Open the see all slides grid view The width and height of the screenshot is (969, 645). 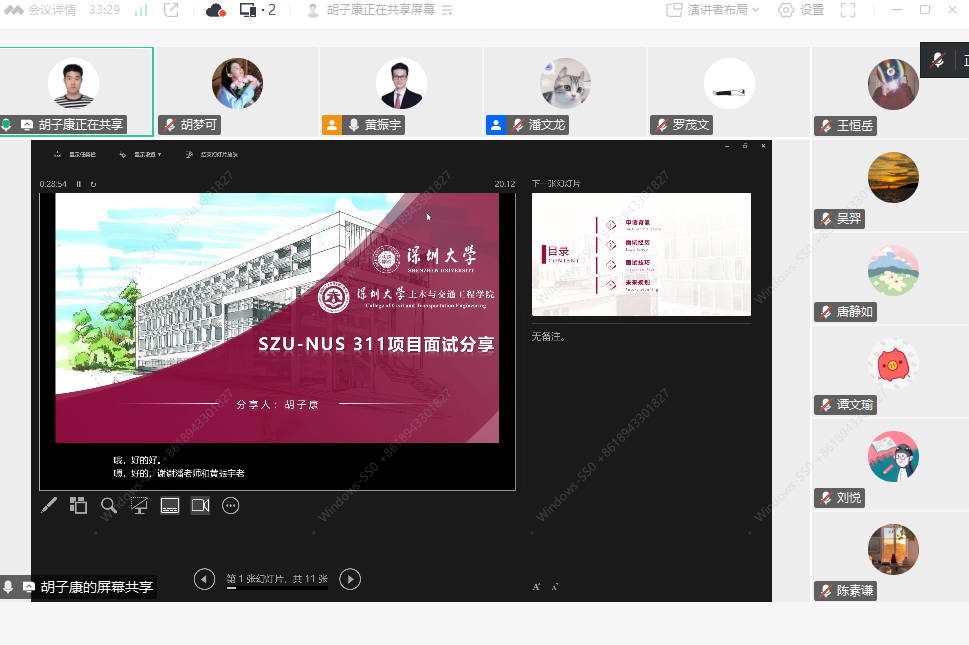pyautogui.click(x=78, y=506)
